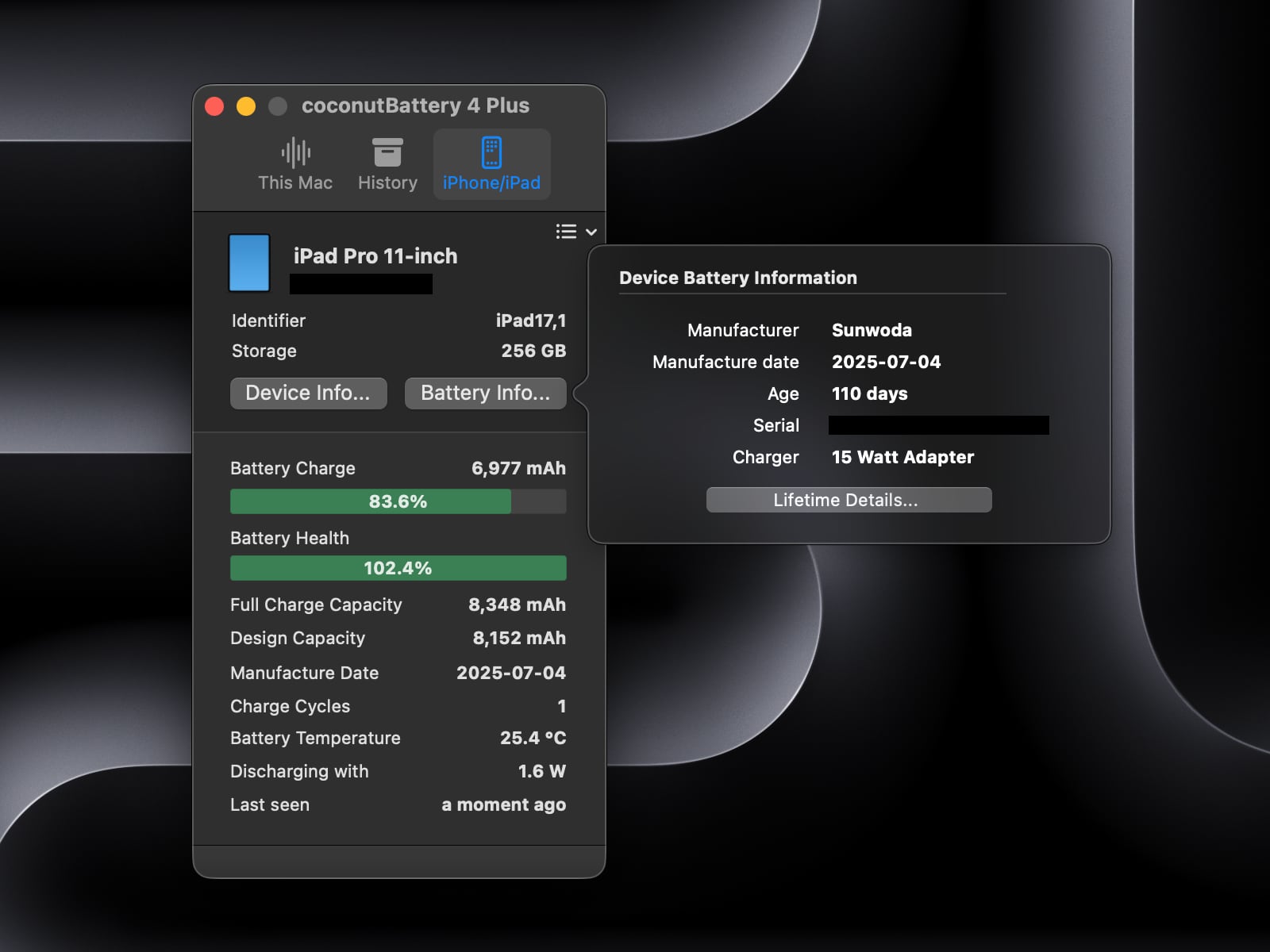This screenshot has height=952, width=1270.
Task: Close the coconutBattery window
Action: click(x=214, y=106)
